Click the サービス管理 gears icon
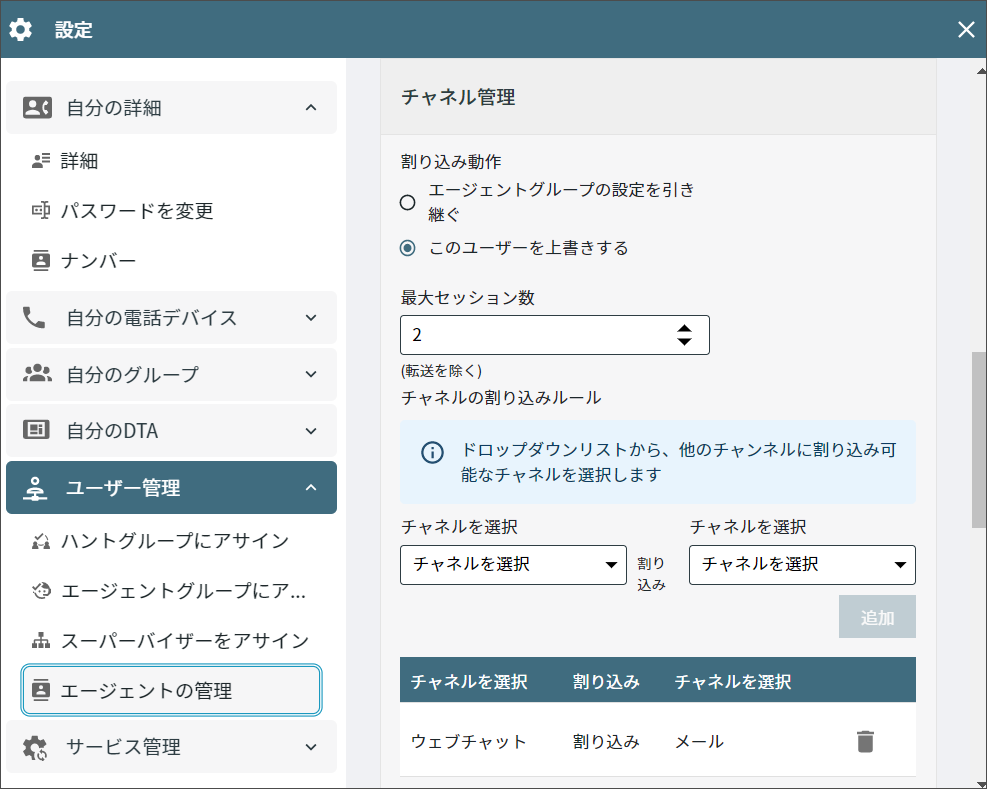Screen dimensions: 987x789 [35, 747]
